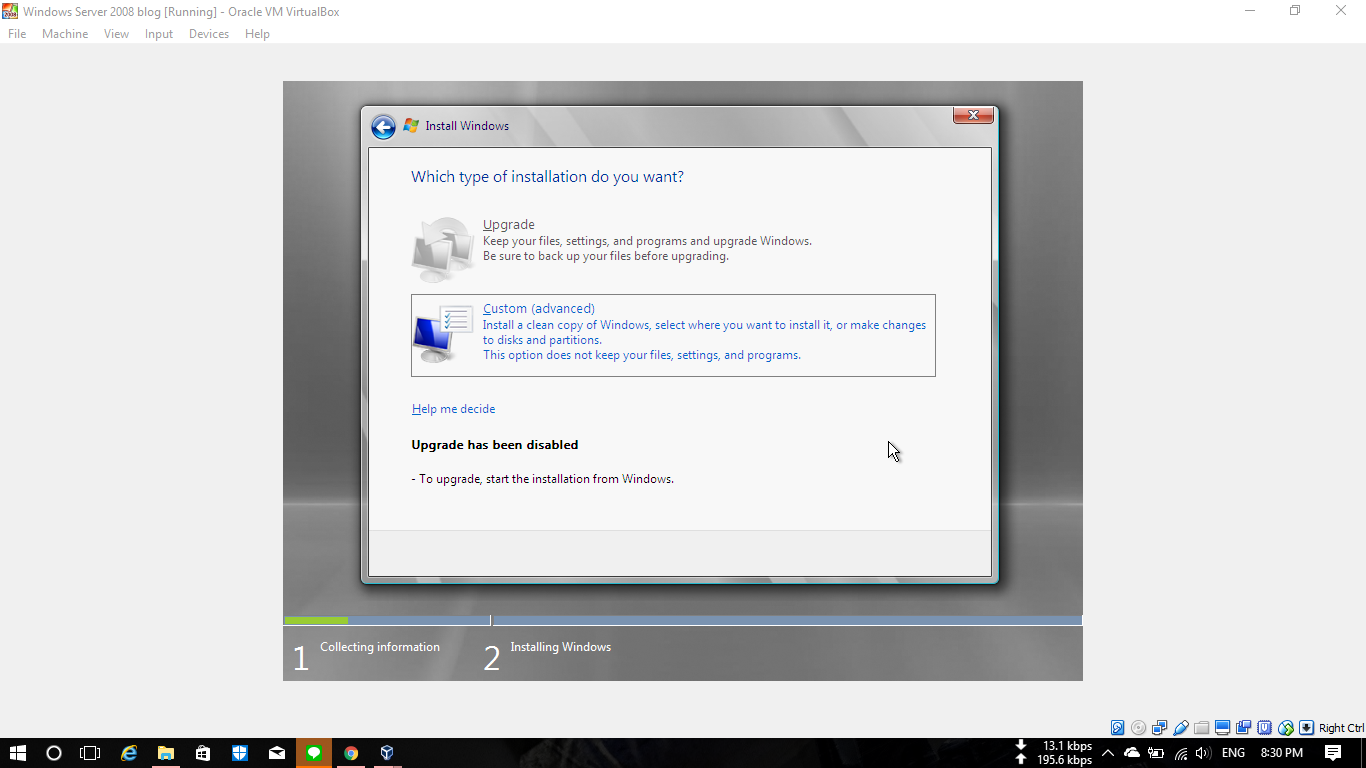The width and height of the screenshot is (1366, 768).
Task: Click the keyboard capture down-arrow indicator
Action: click(x=1306, y=728)
